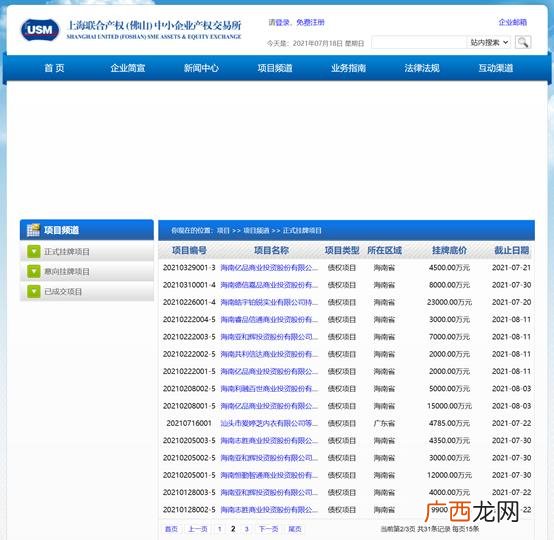Open 项目频道 menu item
The width and height of the screenshot is (554, 540).
pos(275,68)
